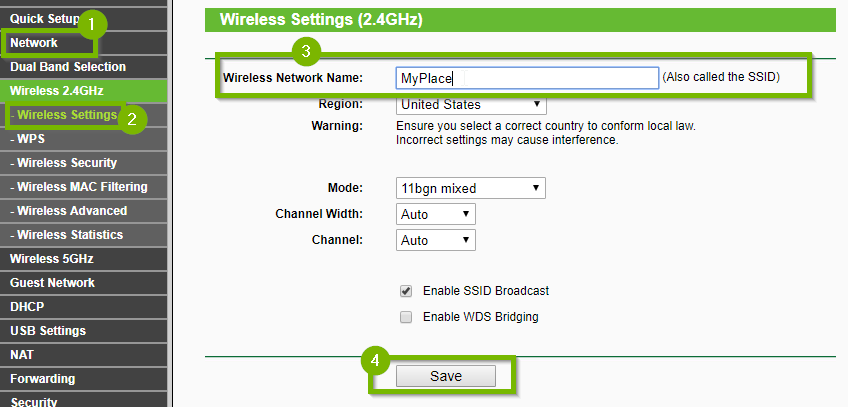The width and height of the screenshot is (848, 407).
Task: Open the Guest Network menu
Action: click(84, 283)
